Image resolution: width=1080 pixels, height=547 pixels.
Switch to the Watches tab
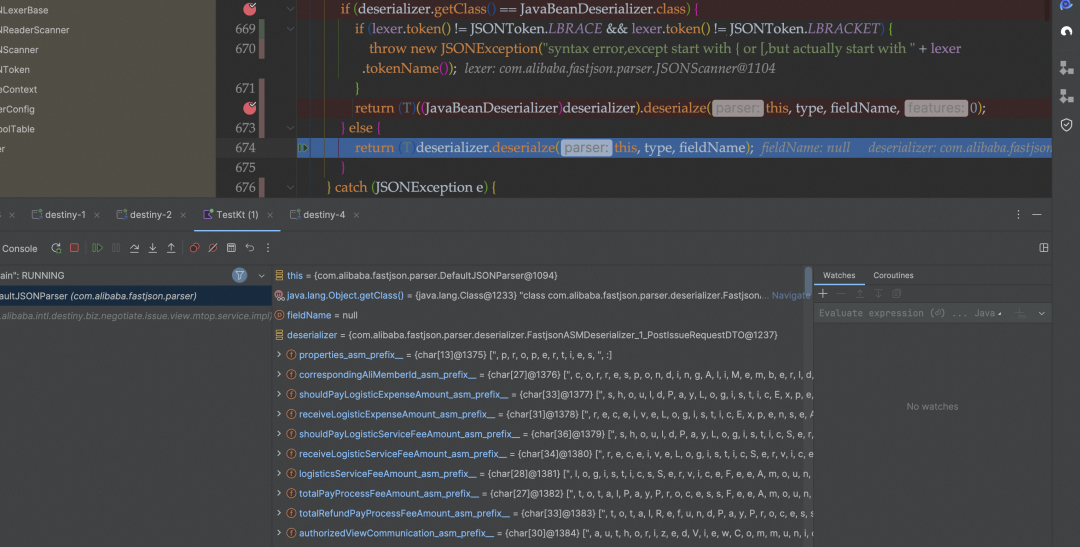tap(839, 276)
